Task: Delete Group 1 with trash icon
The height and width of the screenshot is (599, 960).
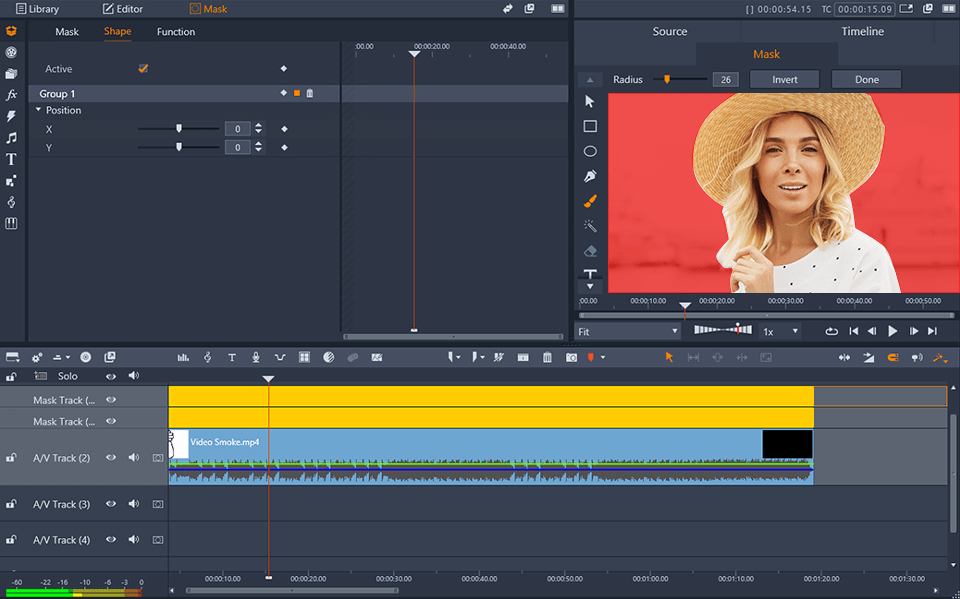Action: [x=310, y=94]
